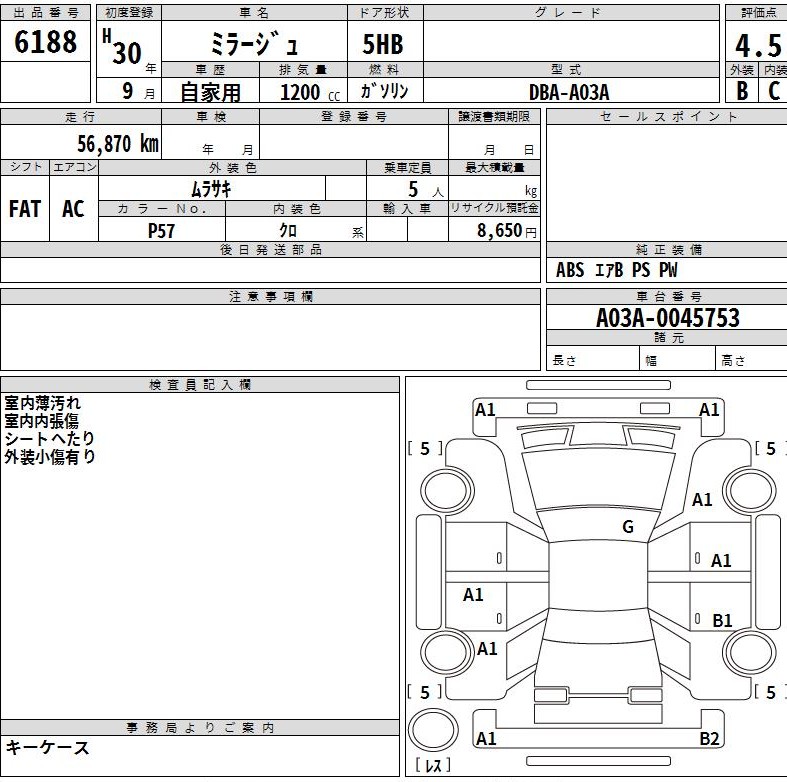Click history value 自家用

[210, 92]
